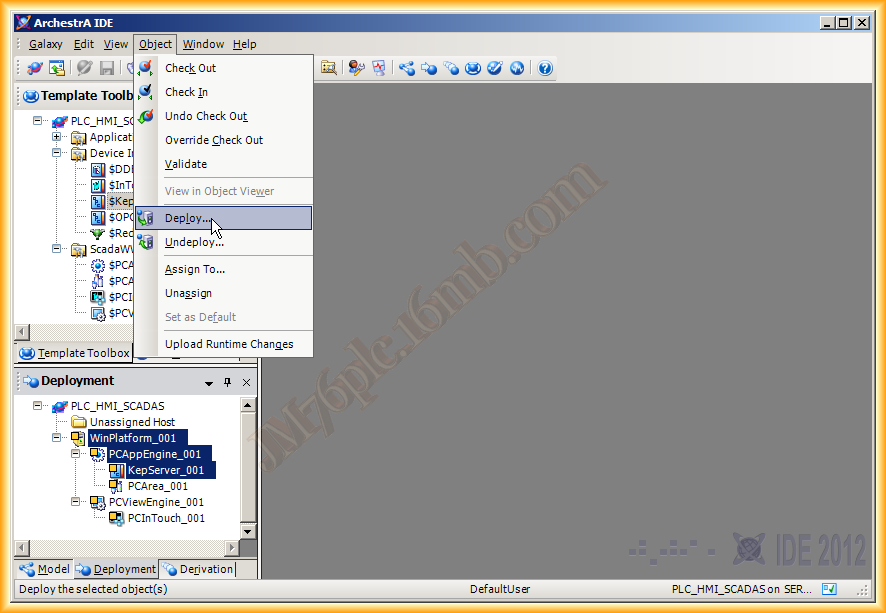Click the KepServer_001 object icon in Deployment tree

[x=116, y=470]
